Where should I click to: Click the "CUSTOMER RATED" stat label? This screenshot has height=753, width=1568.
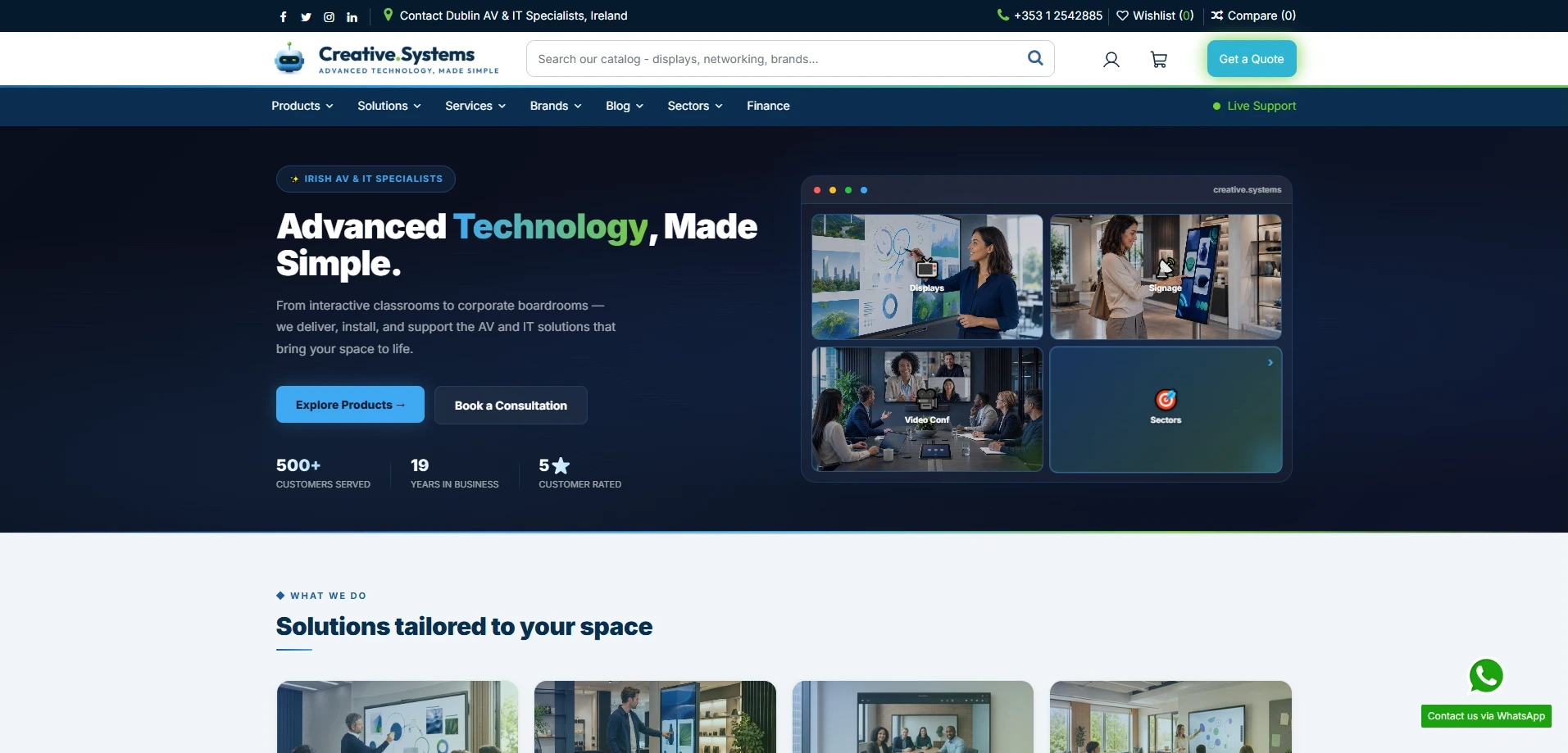[580, 484]
